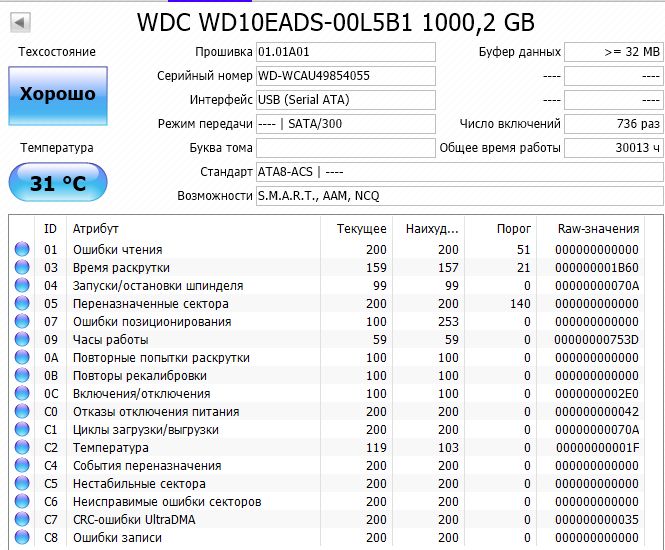The image size is (665, 550).
Task: Click the Число включений field 736 раз
Action: 614,124
